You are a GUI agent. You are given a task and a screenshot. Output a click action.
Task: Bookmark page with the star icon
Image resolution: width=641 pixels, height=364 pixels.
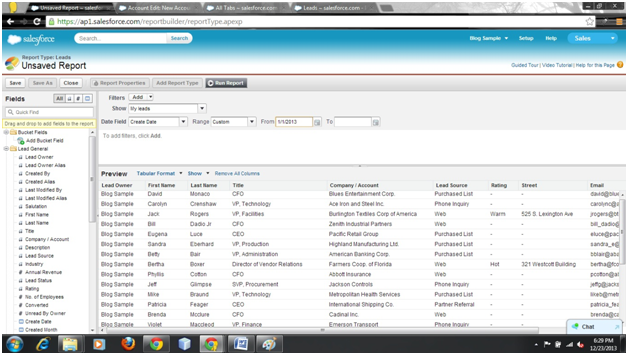tap(589, 22)
